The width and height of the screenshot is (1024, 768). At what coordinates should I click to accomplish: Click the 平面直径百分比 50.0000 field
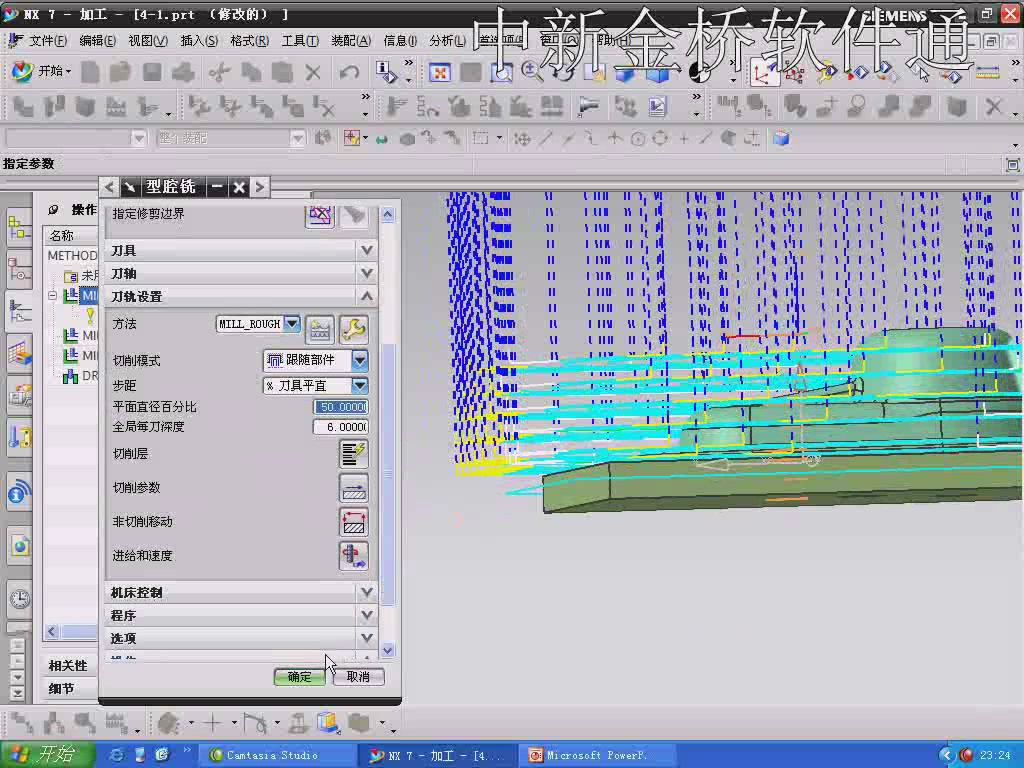pyautogui.click(x=341, y=408)
